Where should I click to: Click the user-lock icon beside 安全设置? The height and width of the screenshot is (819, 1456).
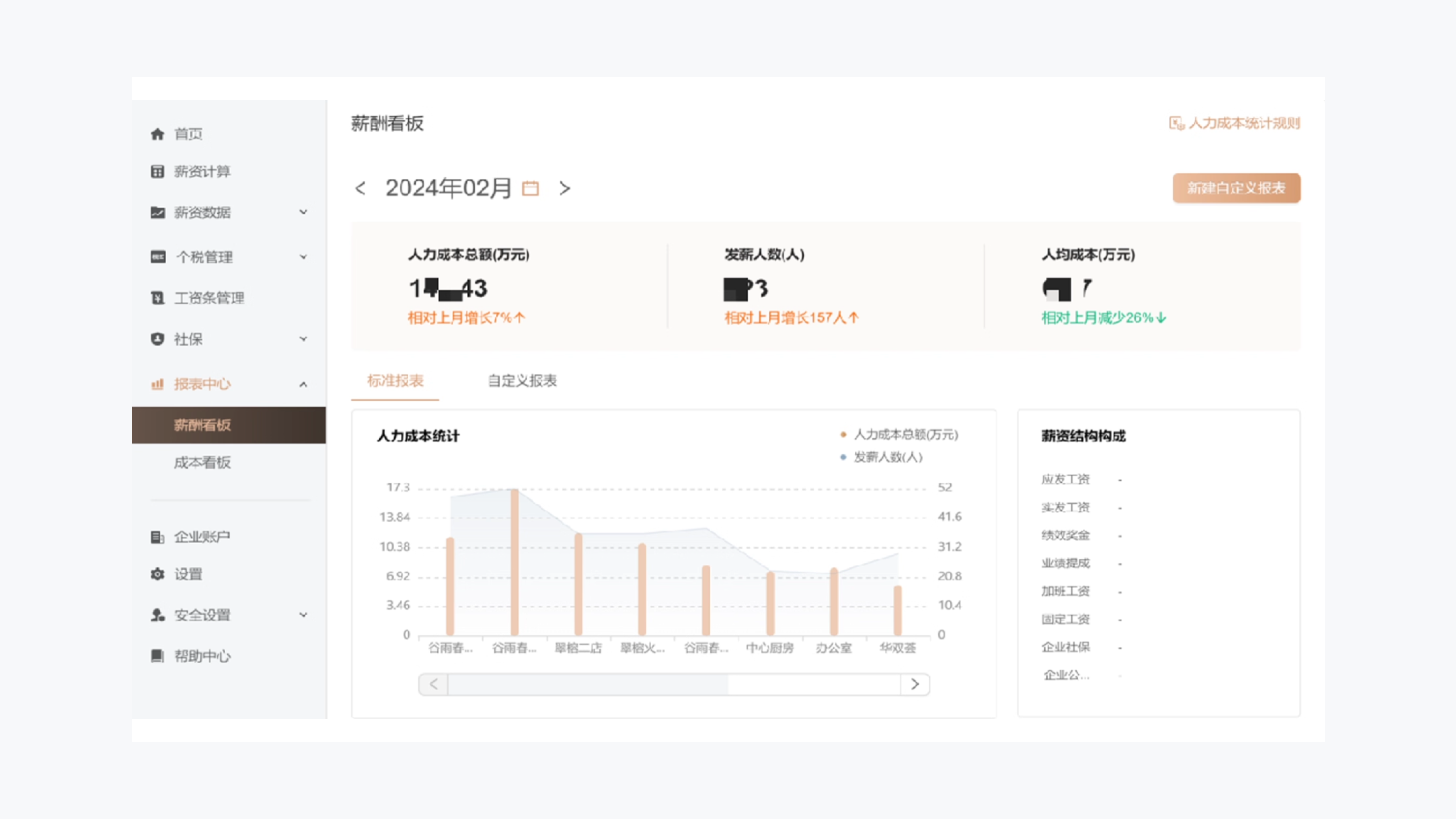click(x=157, y=615)
